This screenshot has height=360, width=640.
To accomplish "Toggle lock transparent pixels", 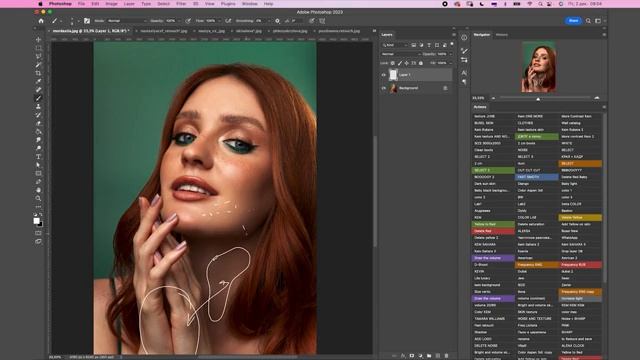I will (393, 63).
